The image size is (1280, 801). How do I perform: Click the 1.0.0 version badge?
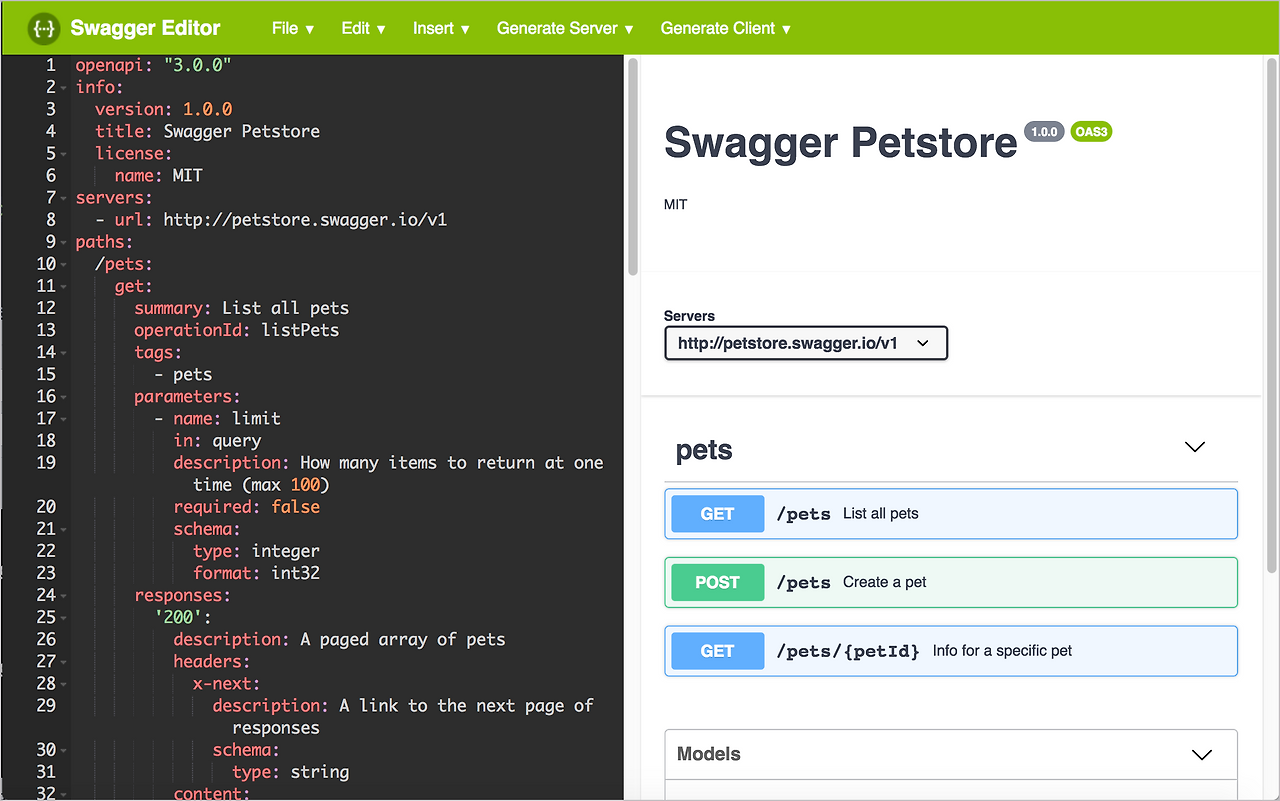pos(1044,131)
